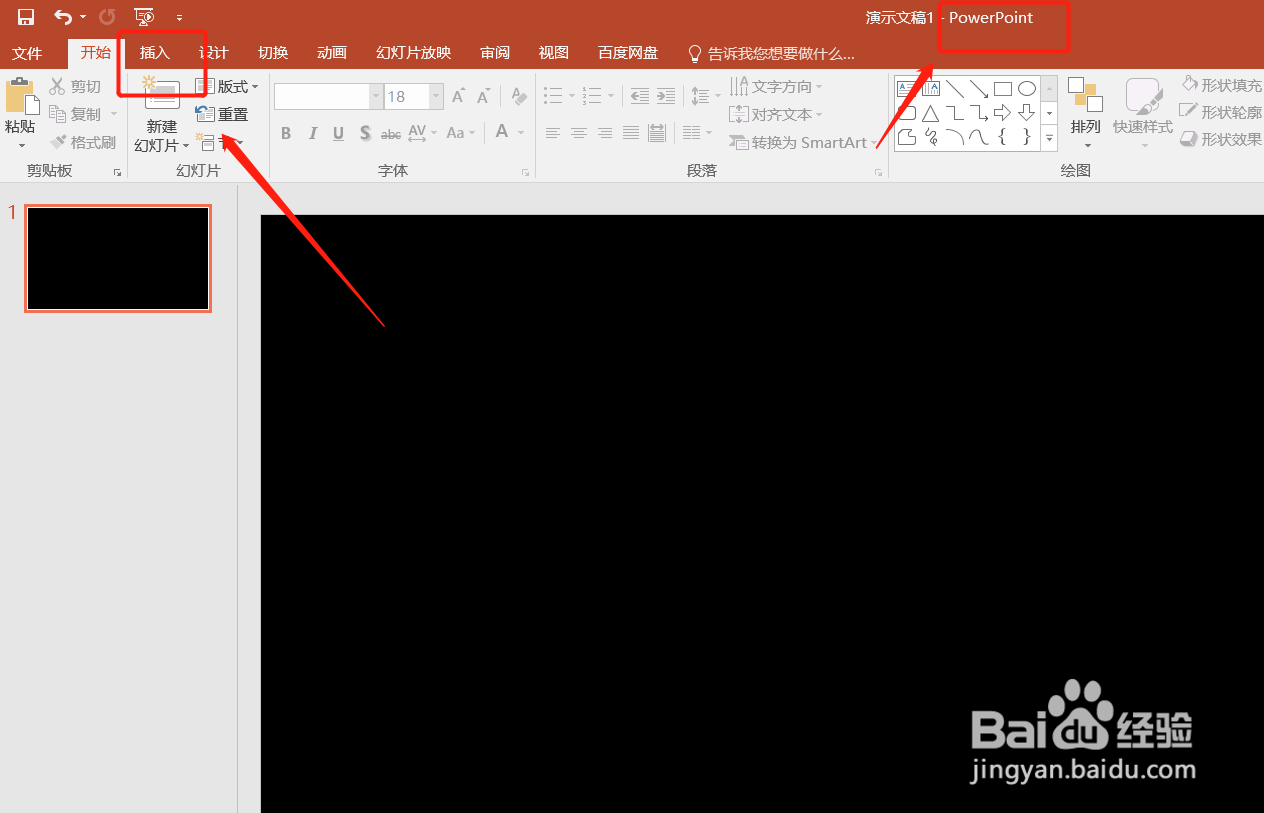Click the columns icon in 段落 group
The height and width of the screenshot is (813, 1264).
690,133
